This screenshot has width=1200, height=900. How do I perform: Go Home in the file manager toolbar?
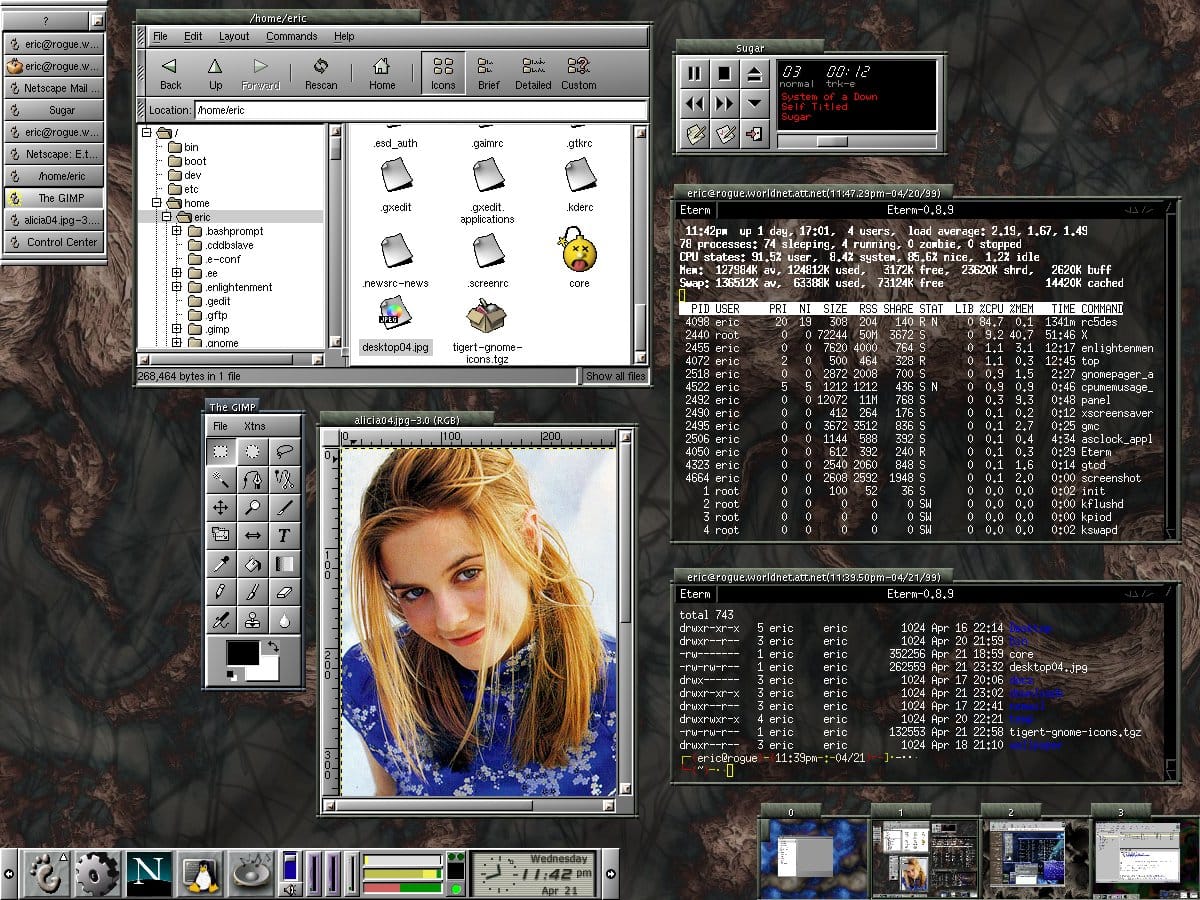382,73
